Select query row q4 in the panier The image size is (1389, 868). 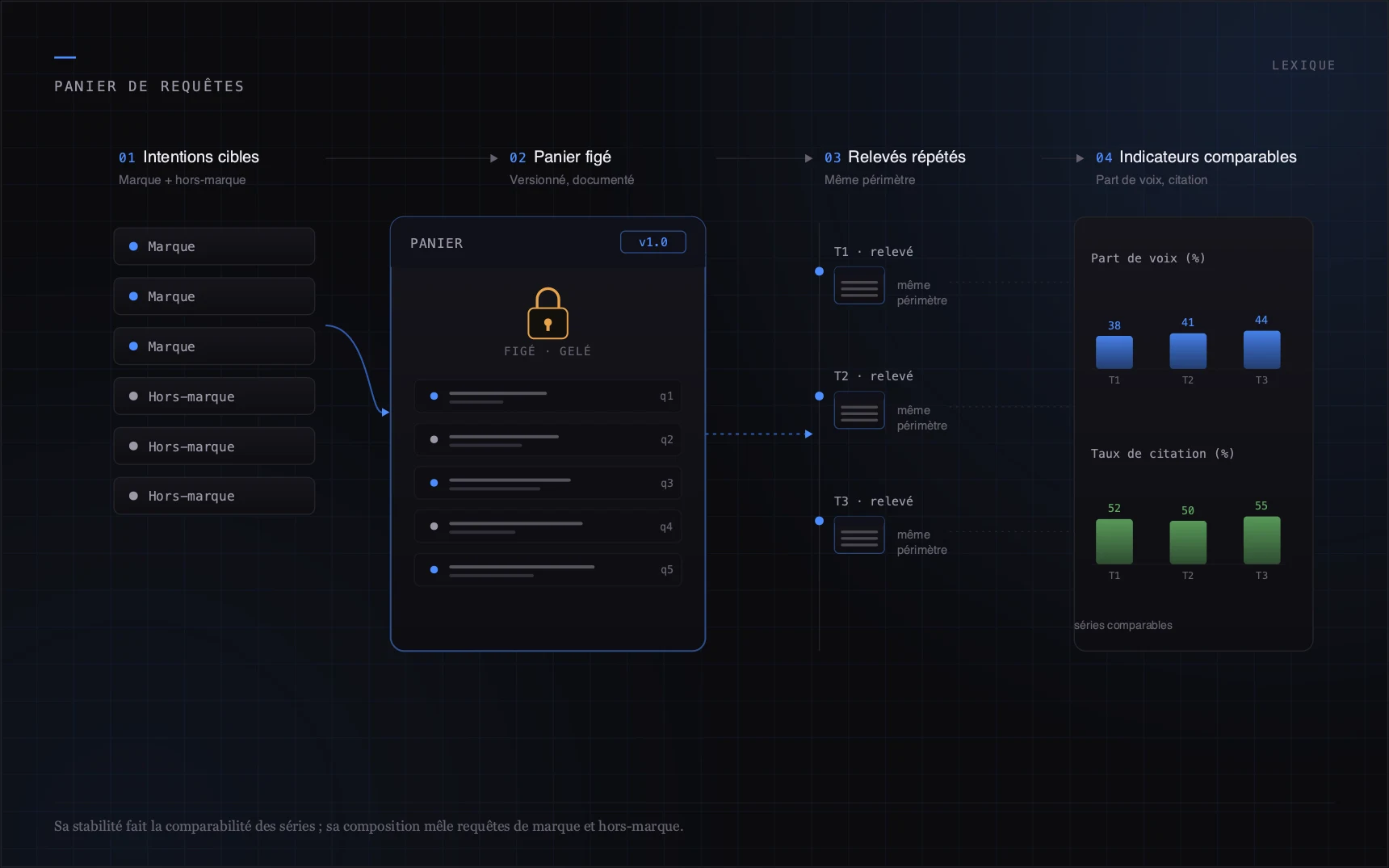point(548,526)
